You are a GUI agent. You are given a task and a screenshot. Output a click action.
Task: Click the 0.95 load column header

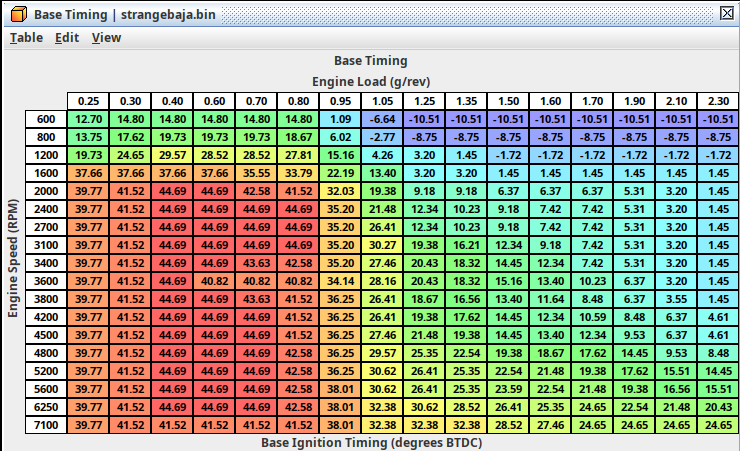coord(341,101)
